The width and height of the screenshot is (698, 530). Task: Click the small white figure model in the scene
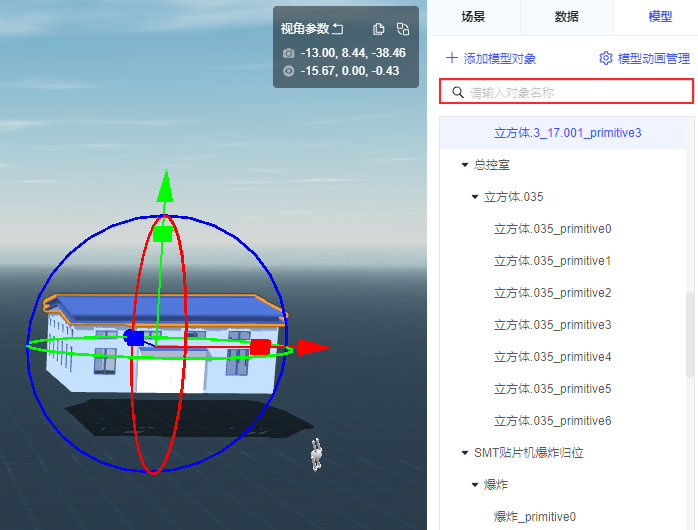316,454
